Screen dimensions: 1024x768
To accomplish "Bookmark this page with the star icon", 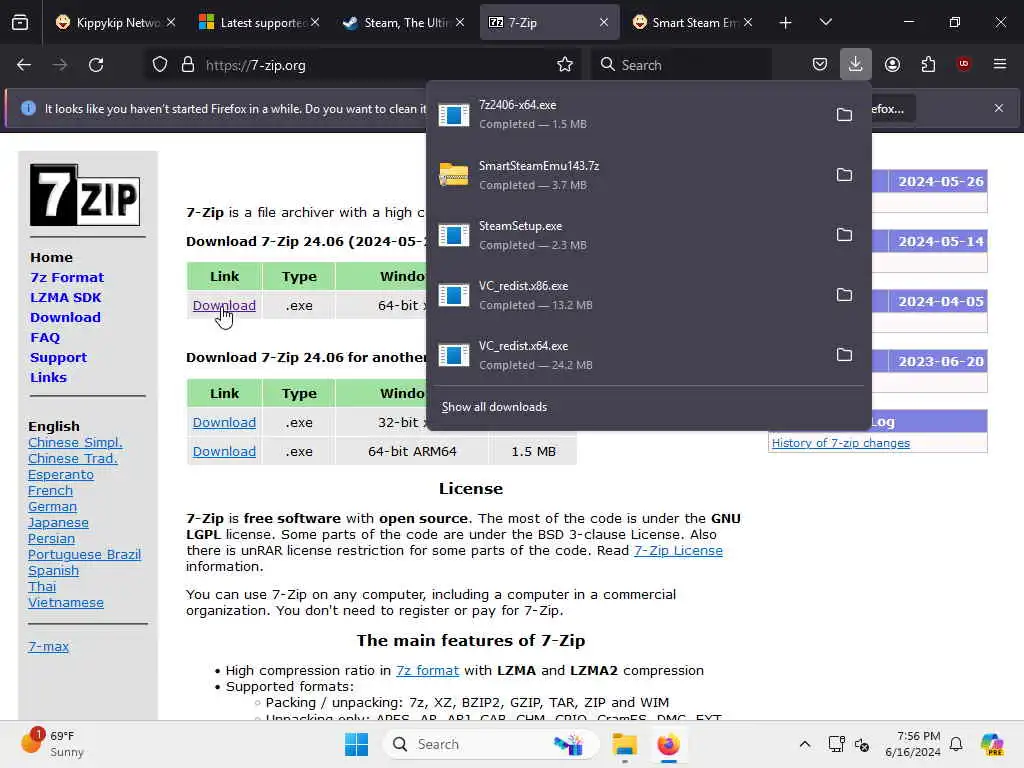I will tap(565, 65).
